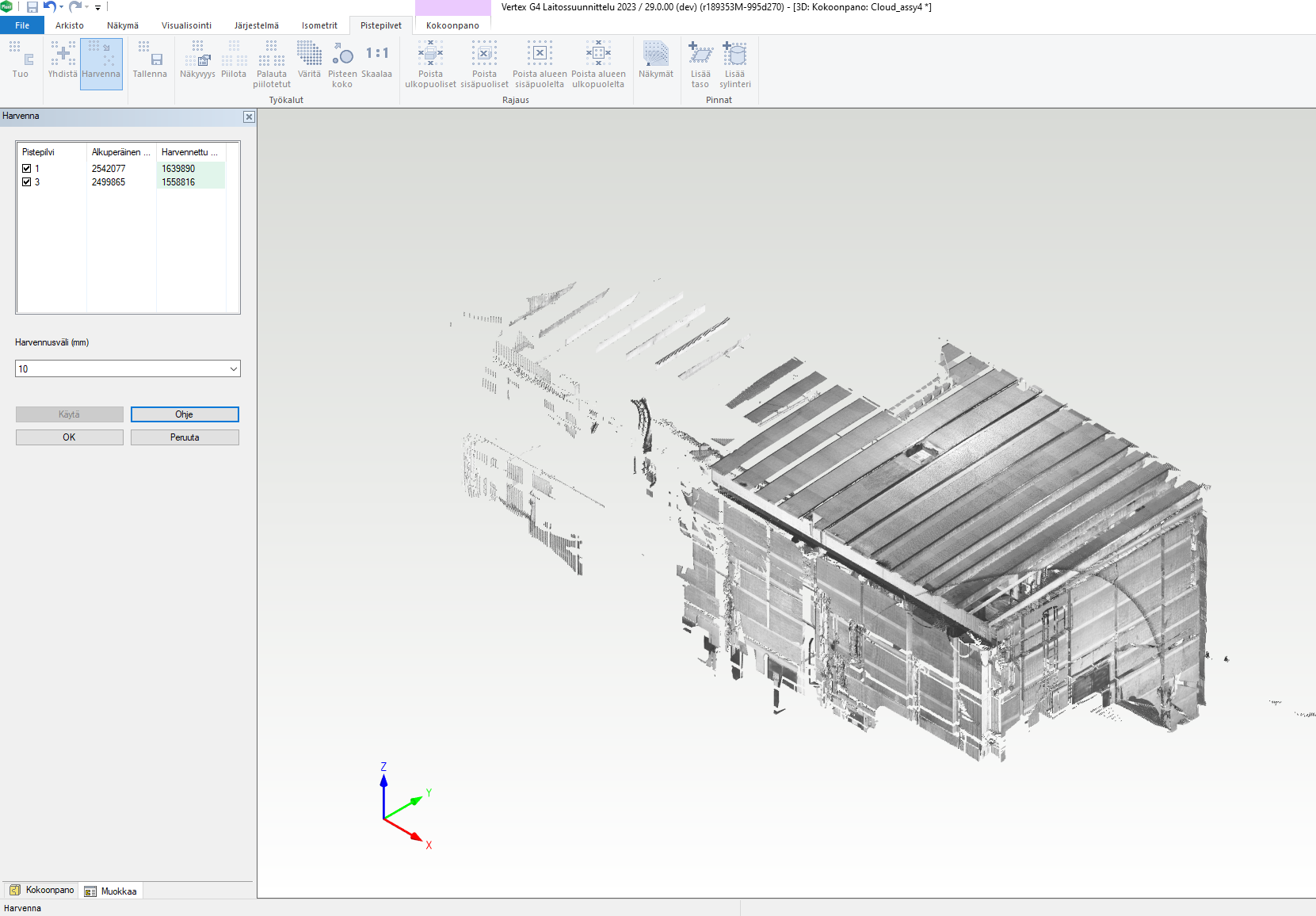
Task: Open the Näkymät views tool
Action: click(x=656, y=60)
